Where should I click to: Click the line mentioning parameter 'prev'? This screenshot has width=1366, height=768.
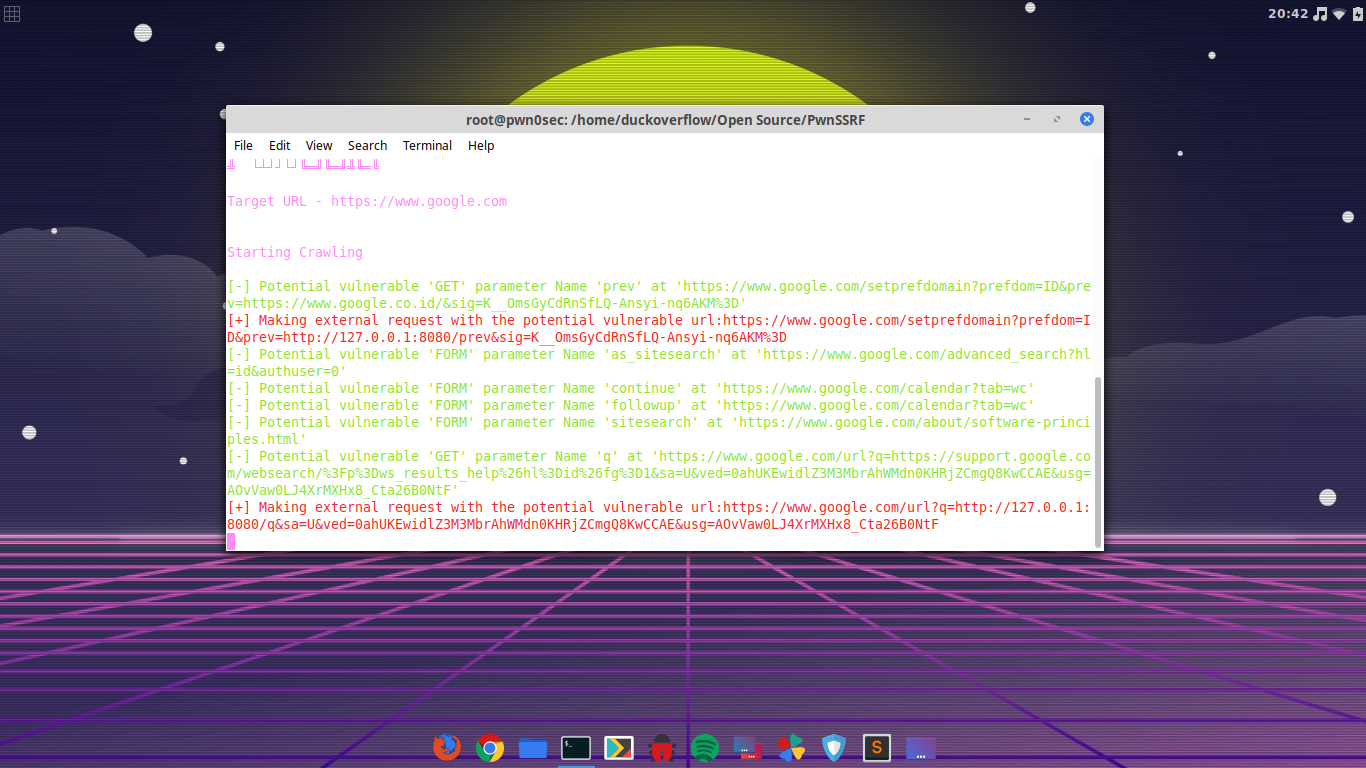pos(659,294)
